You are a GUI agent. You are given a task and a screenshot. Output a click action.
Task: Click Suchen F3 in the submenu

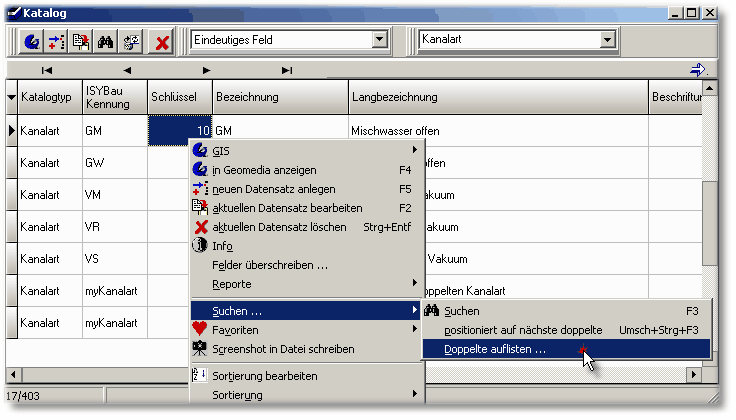(x=567, y=311)
